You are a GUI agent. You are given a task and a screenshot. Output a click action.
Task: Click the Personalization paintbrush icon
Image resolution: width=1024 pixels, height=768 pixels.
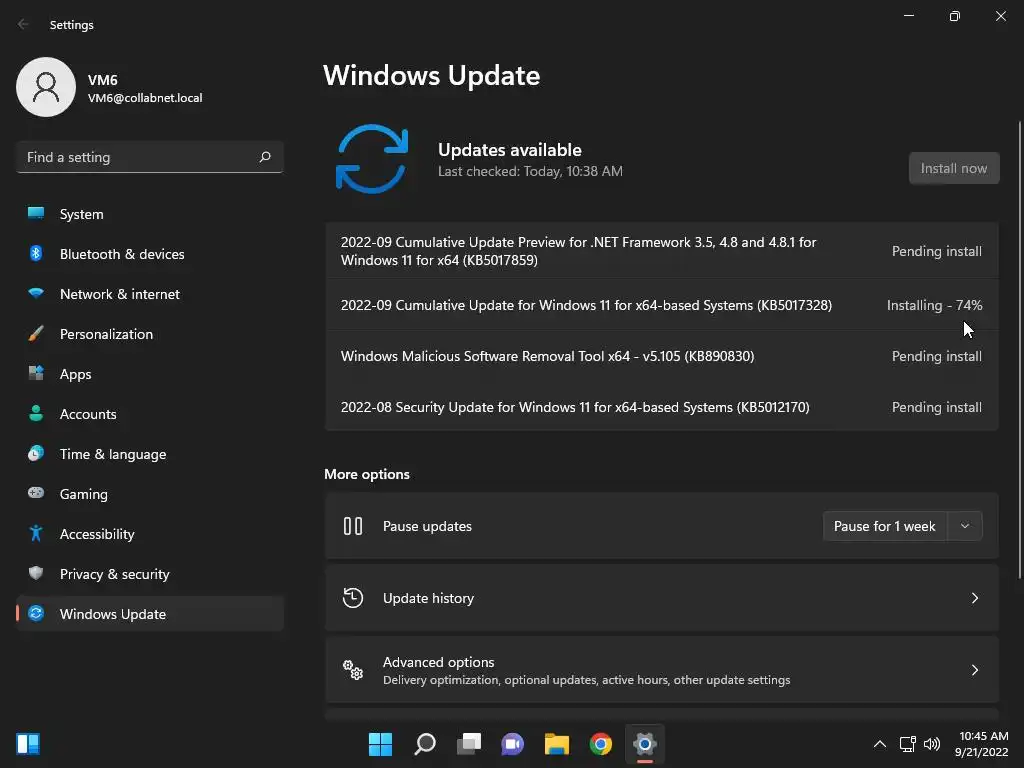[x=36, y=334]
